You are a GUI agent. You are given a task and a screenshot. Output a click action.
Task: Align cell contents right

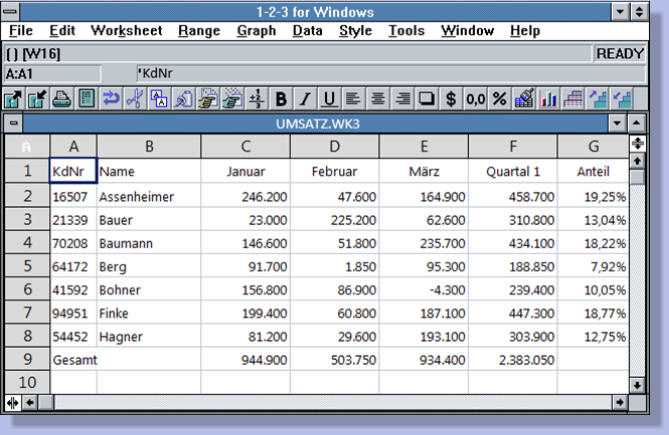[x=402, y=99]
